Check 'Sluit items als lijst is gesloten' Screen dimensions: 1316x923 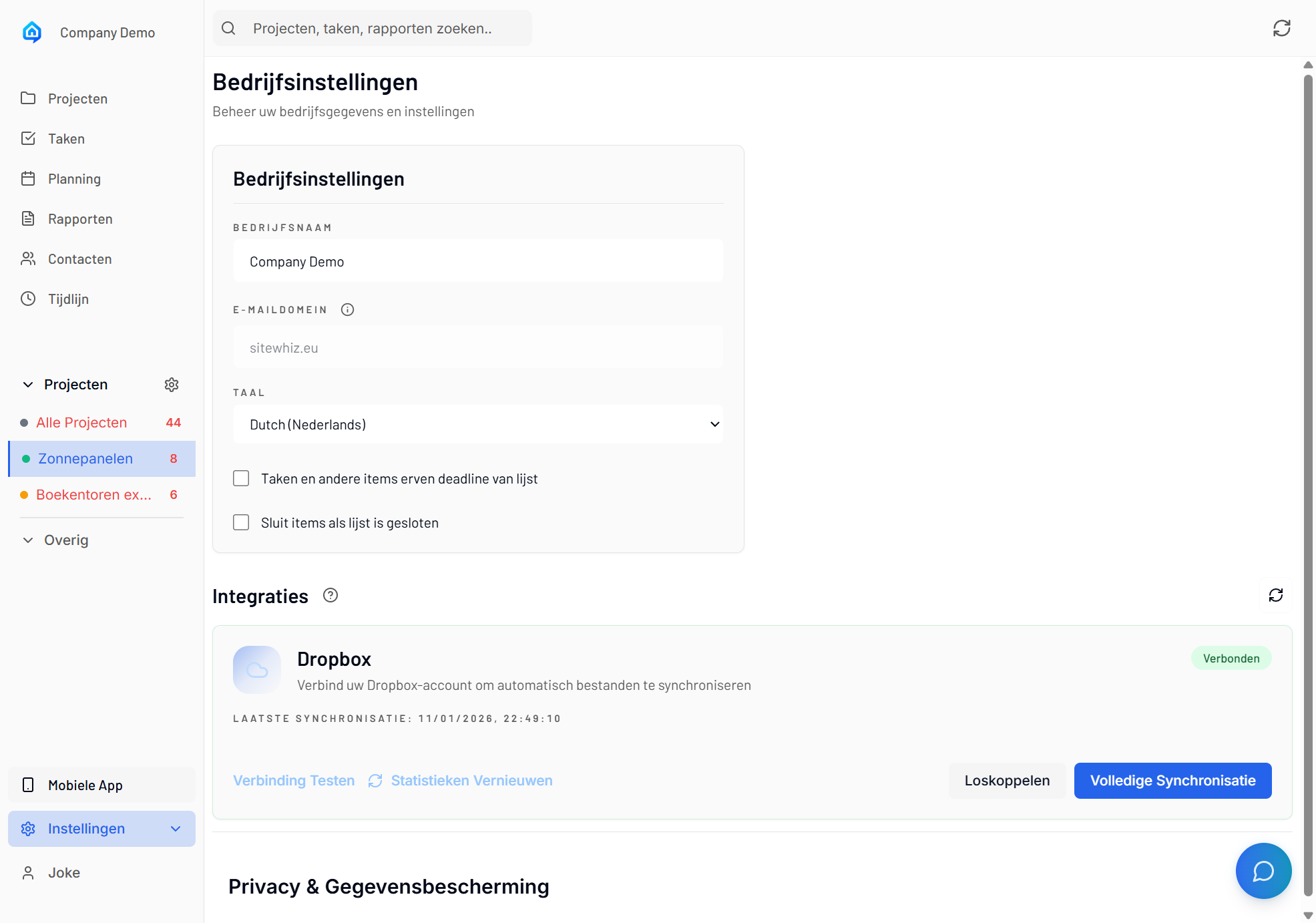point(240,522)
